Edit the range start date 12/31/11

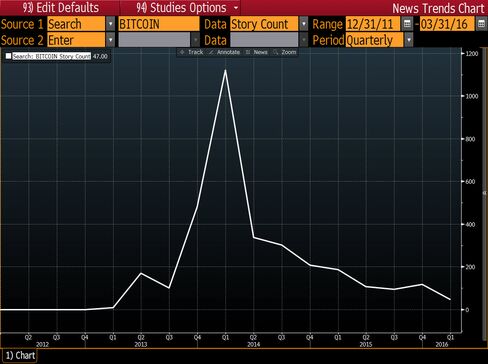373,24
